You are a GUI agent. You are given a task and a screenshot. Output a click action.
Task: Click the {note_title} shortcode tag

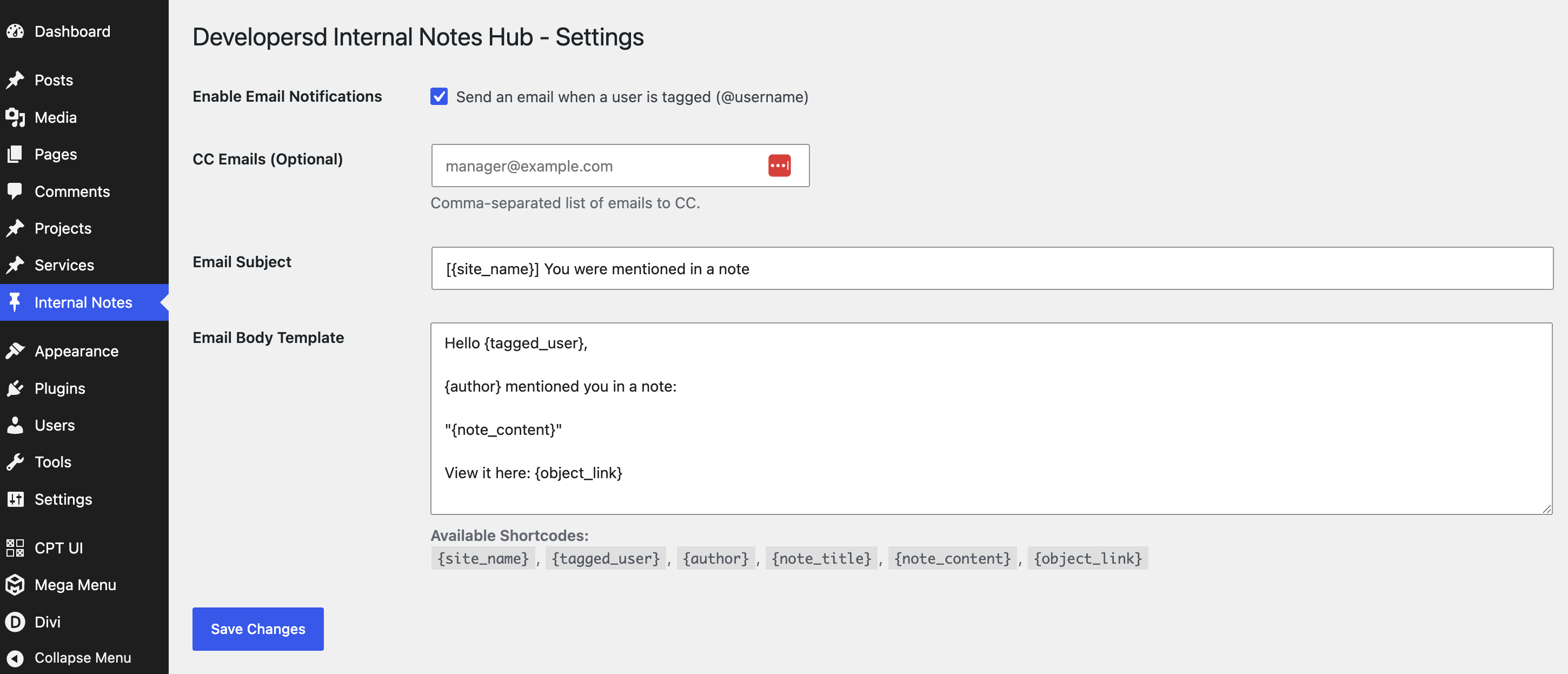click(x=821, y=558)
